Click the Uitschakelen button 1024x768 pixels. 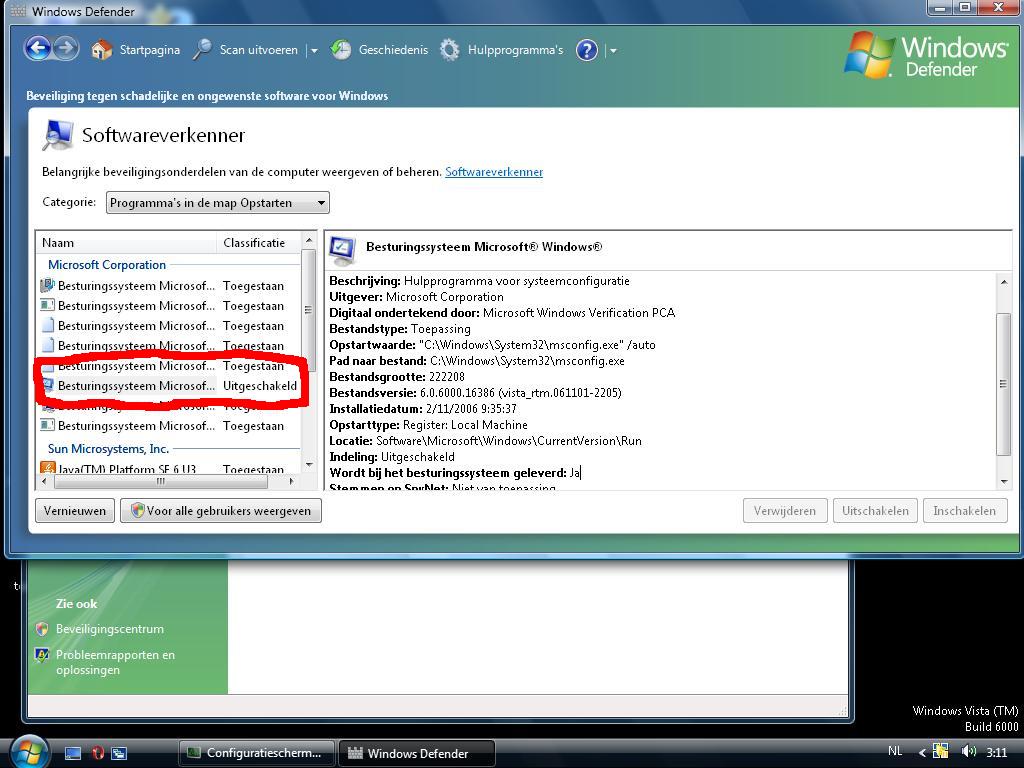coord(875,511)
